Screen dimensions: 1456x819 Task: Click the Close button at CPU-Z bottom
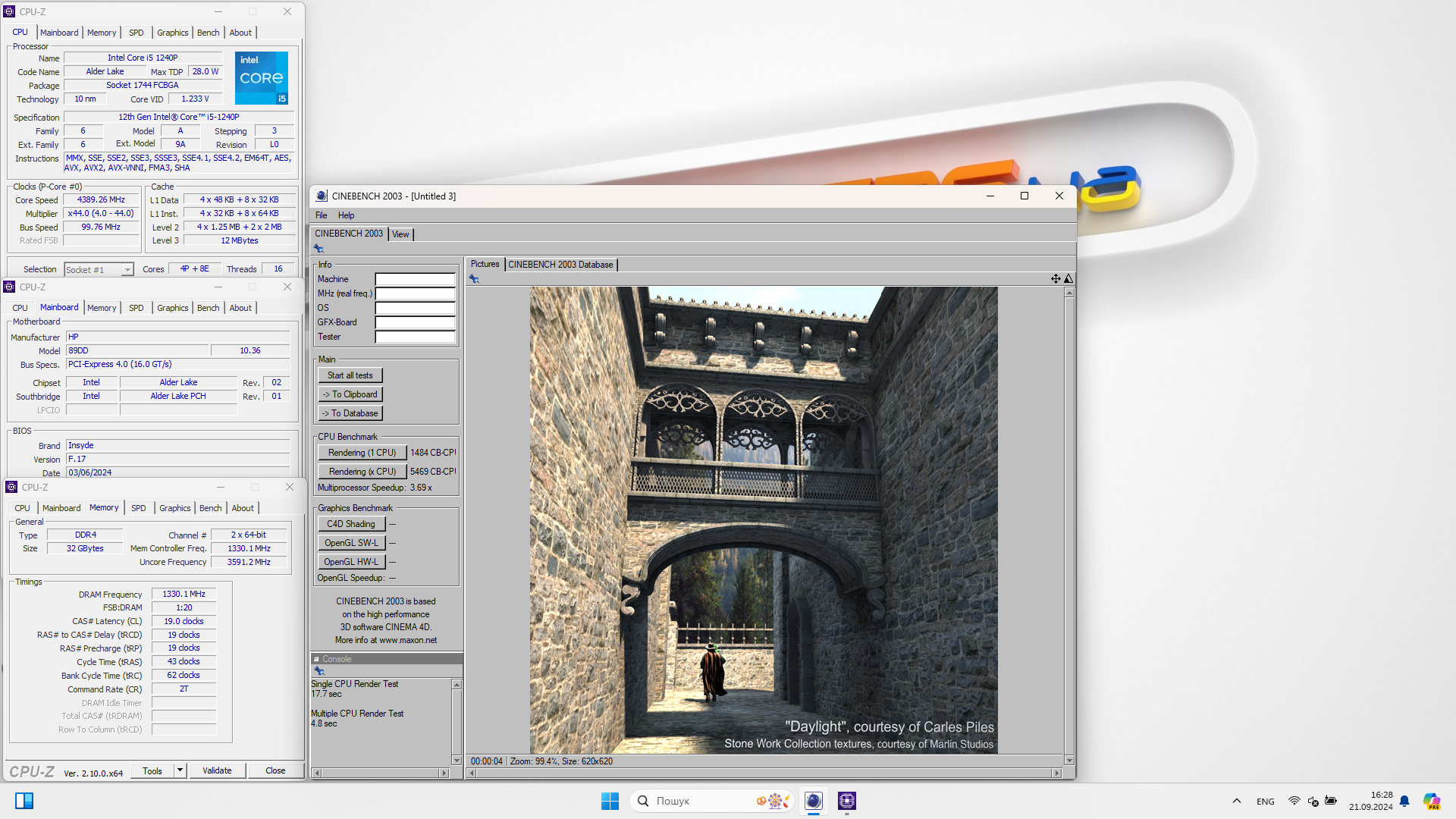coord(275,770)
